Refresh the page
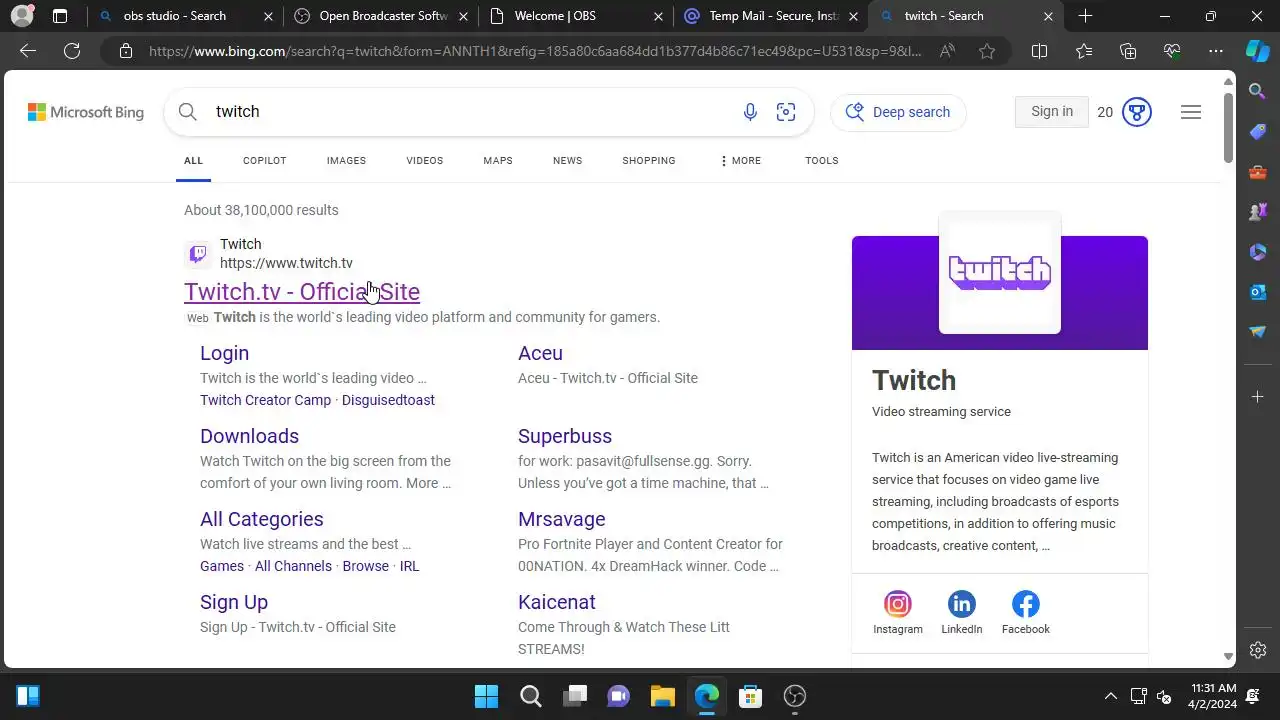The height and width of the screenshot is (720, 1280). tap(72, 51)
